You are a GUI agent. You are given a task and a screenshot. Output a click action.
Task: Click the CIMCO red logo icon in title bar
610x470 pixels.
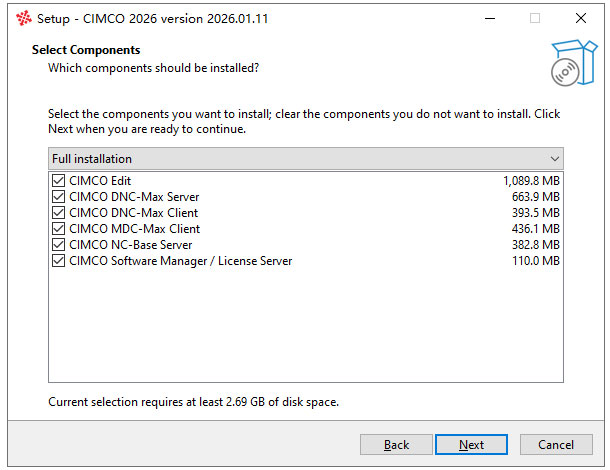click(23, 18)
